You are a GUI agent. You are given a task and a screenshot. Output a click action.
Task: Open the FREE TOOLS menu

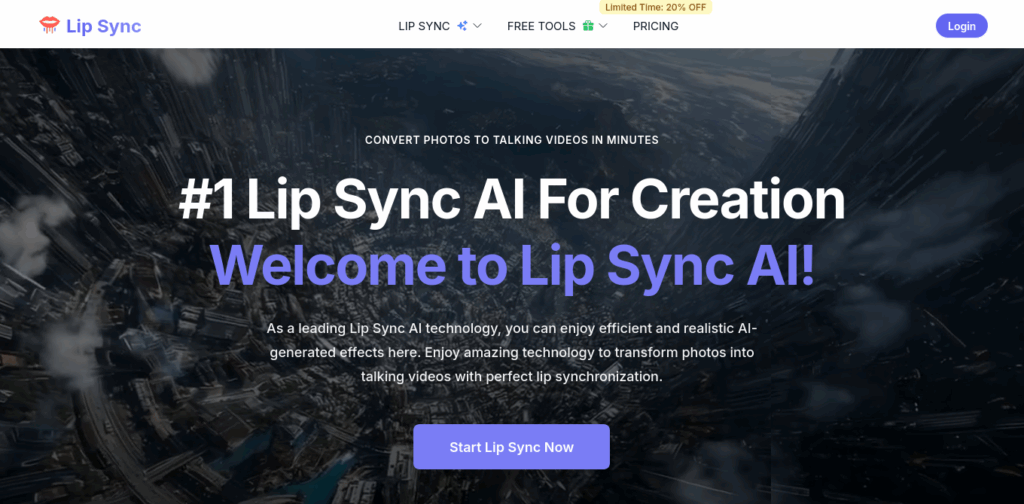tap(541, 26)
